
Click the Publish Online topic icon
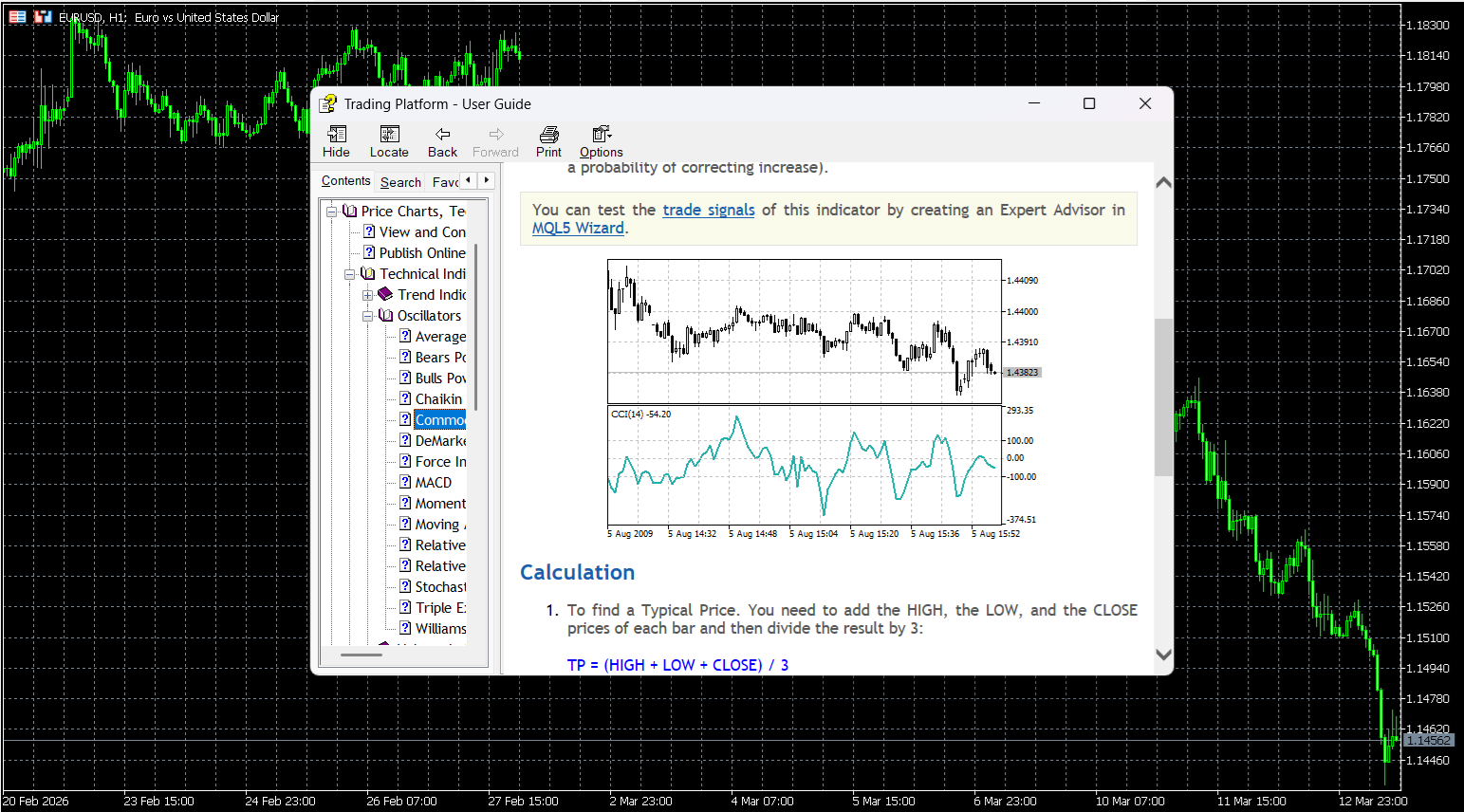(369, 252)
